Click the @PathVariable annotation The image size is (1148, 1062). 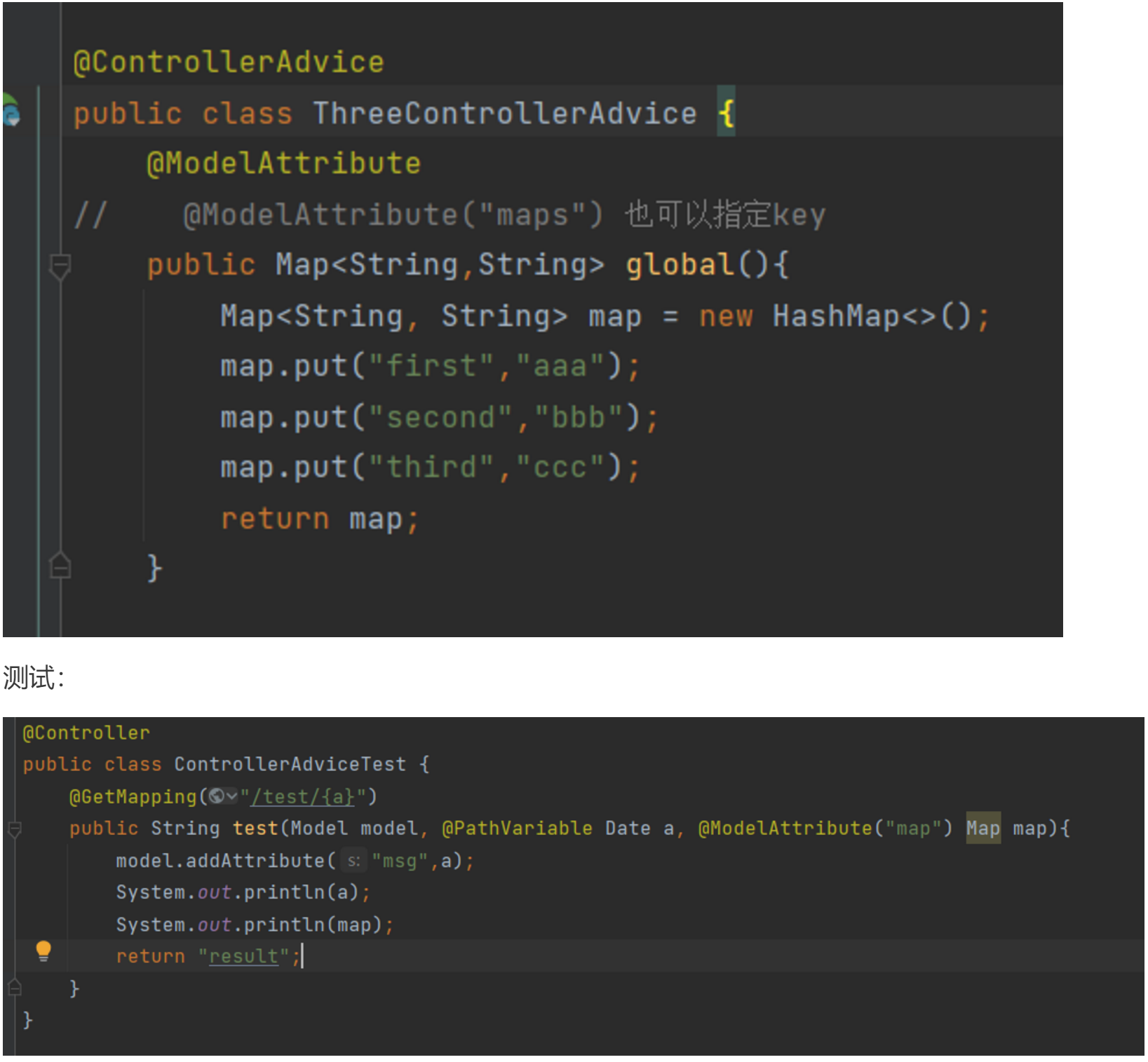[x=517, y=829]
